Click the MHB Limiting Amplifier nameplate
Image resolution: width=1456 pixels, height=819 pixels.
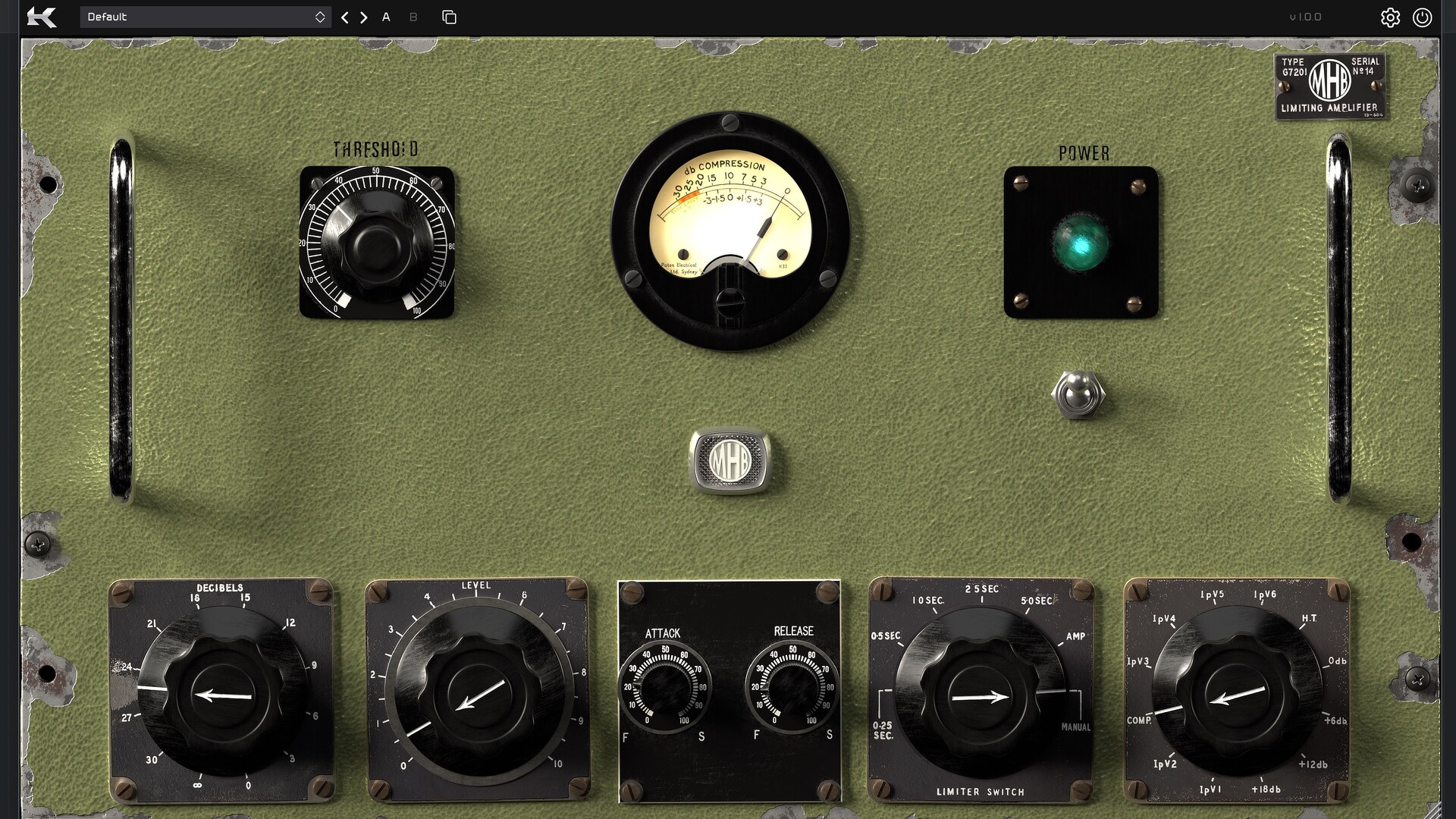[x=1331, y=86]
